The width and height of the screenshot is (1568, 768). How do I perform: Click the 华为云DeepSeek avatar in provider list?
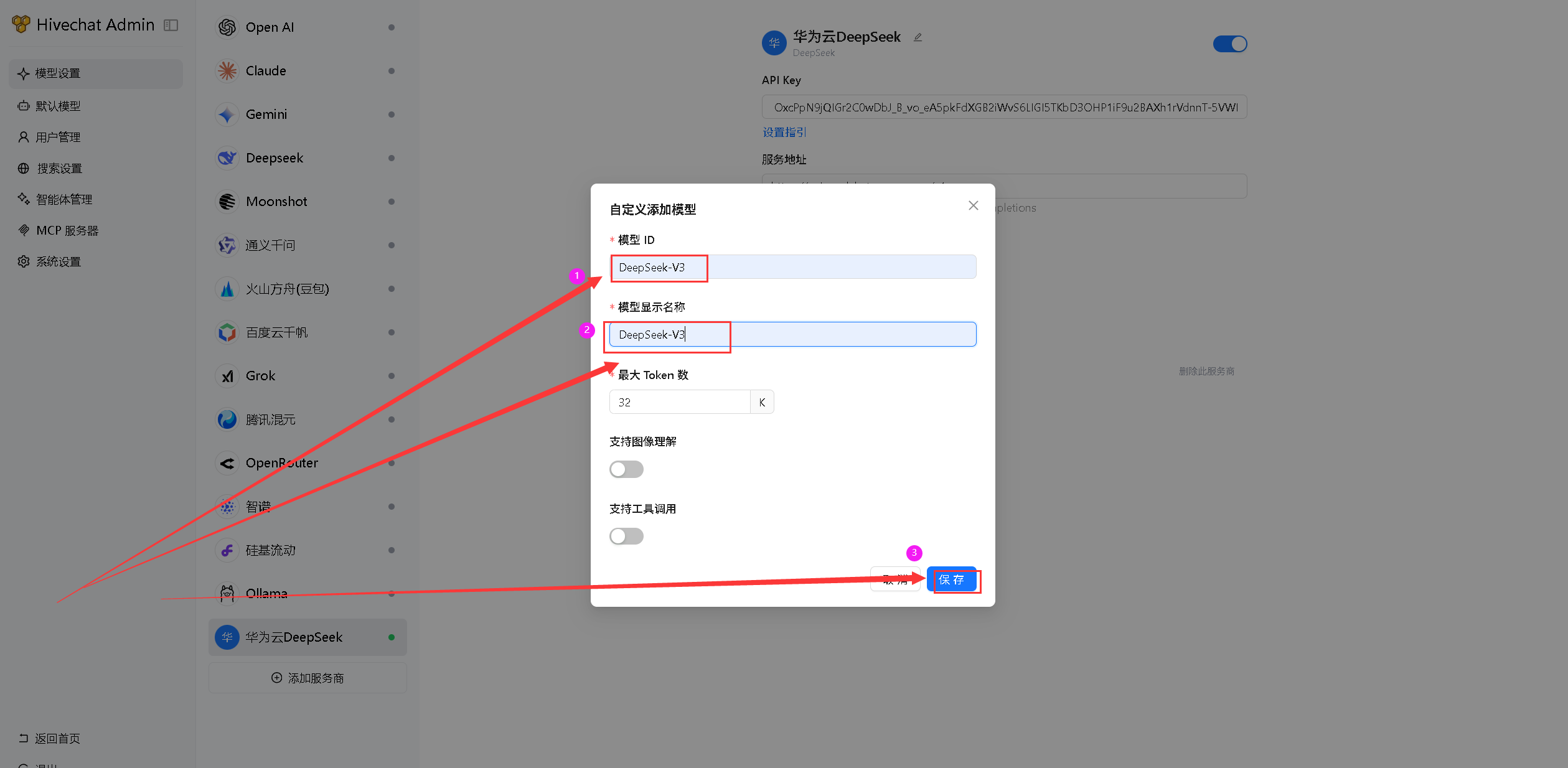(x=227, y=637)
